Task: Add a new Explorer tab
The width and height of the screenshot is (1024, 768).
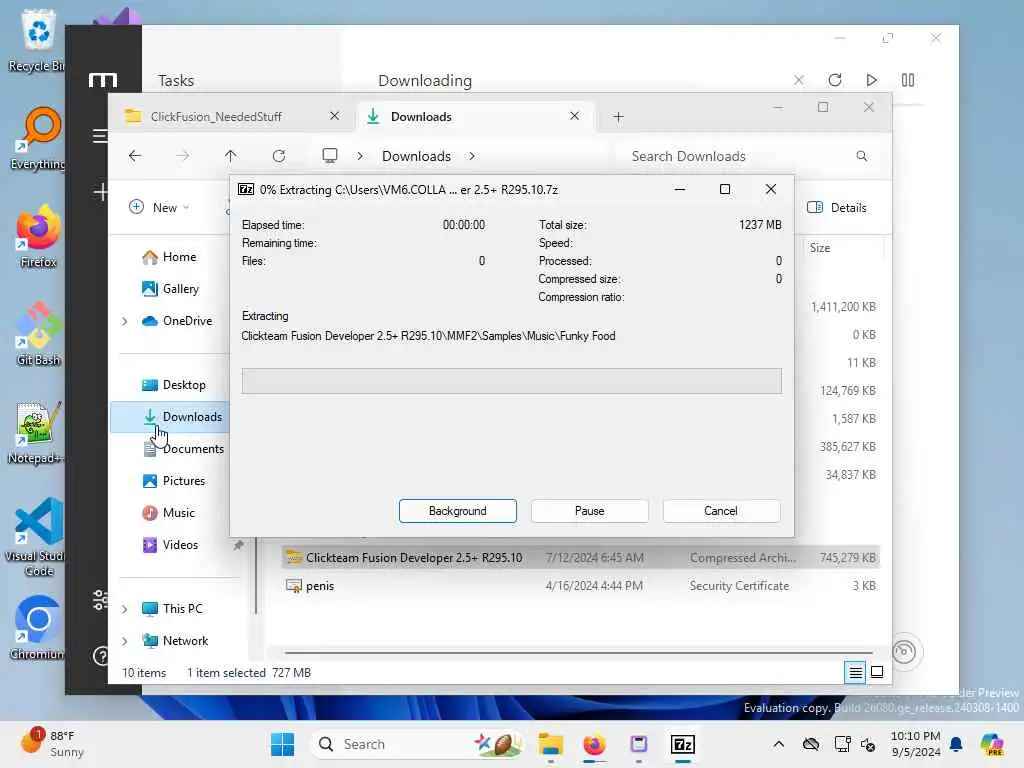Action: pos(618,117)
